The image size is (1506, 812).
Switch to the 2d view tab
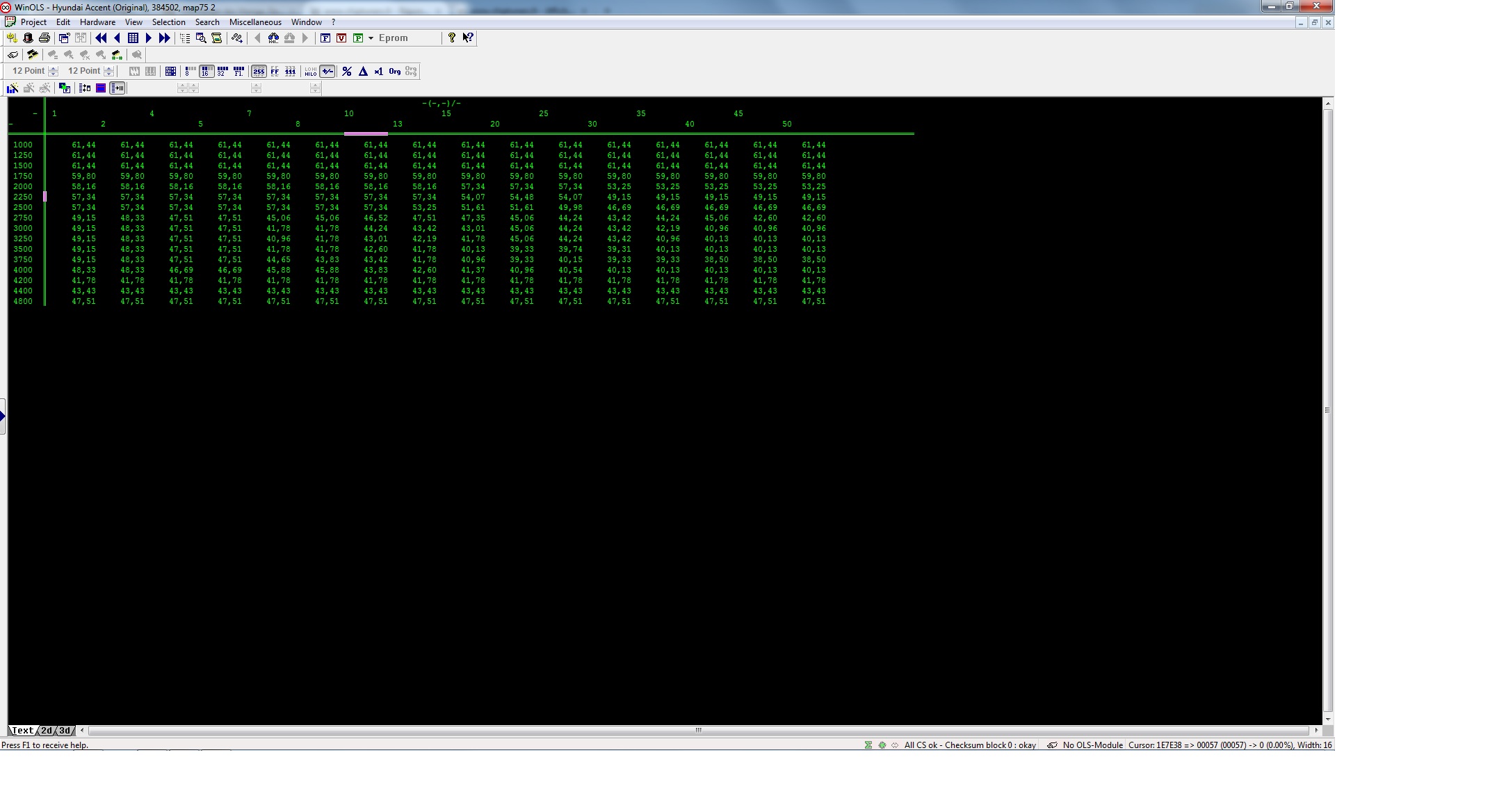point(47,731)
